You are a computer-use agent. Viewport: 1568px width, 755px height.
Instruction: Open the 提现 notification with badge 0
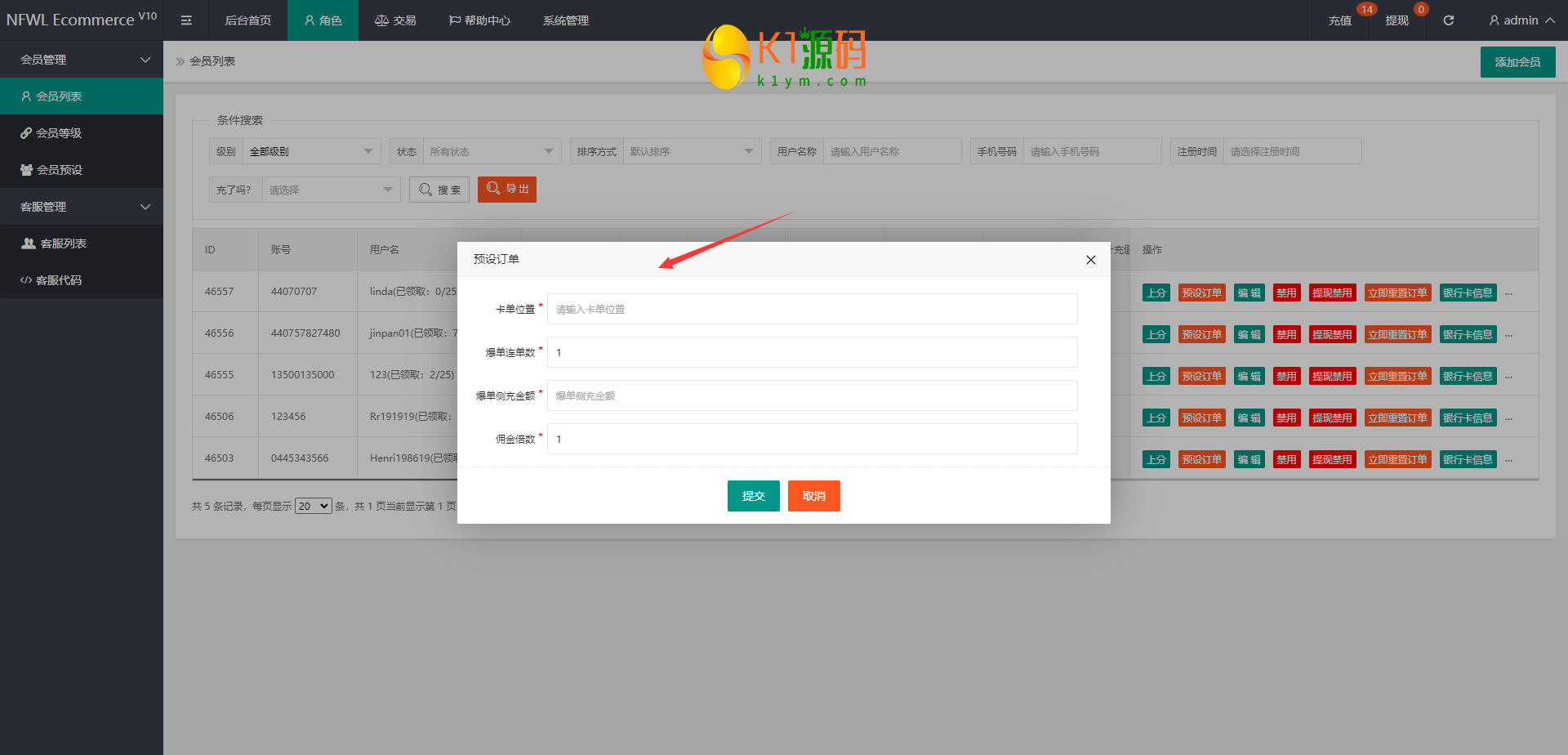pos(1397,20)
